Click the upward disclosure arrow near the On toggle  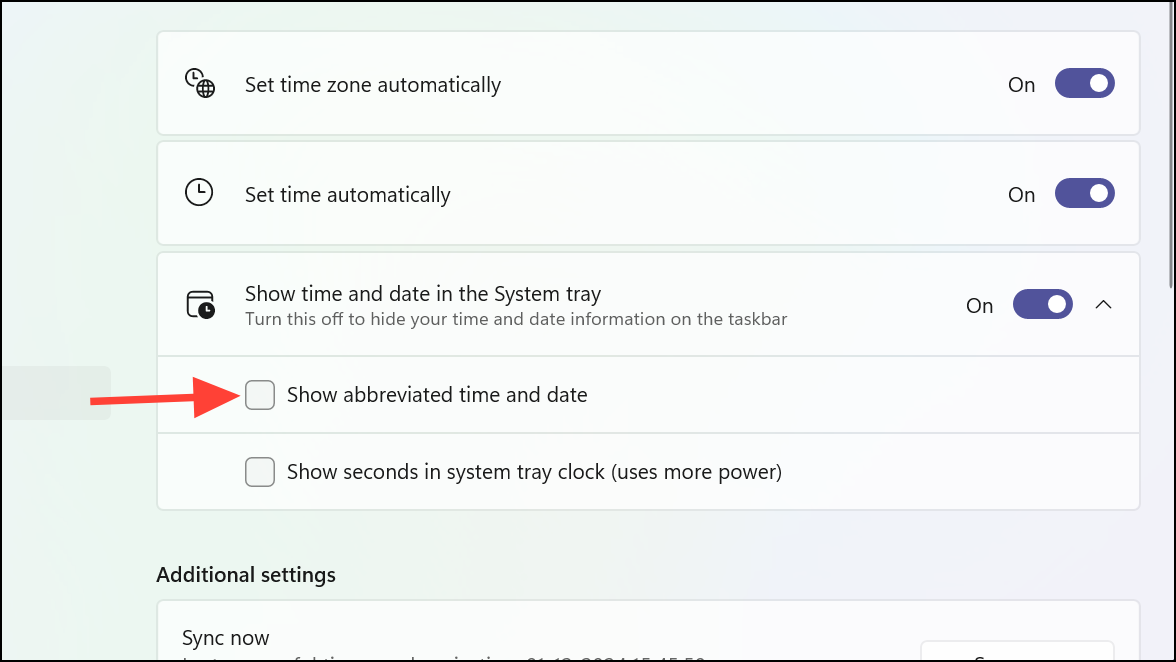pos(1104,304)
